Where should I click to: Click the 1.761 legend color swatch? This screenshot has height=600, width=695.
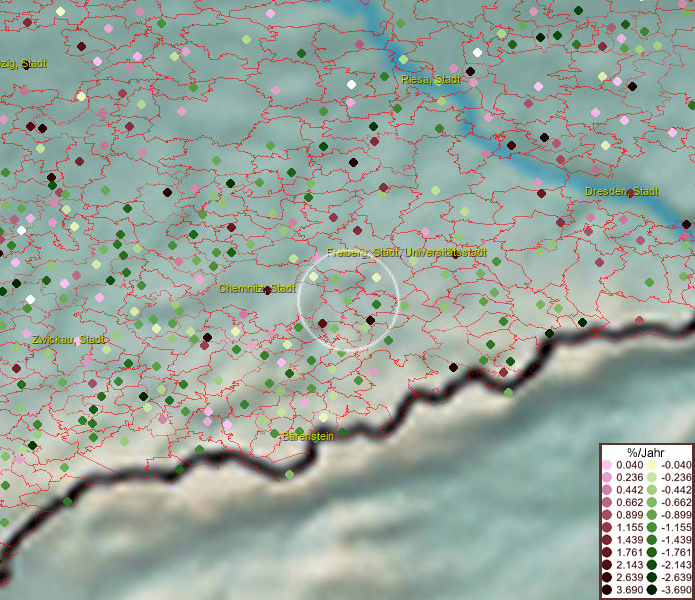pos(607,553)
